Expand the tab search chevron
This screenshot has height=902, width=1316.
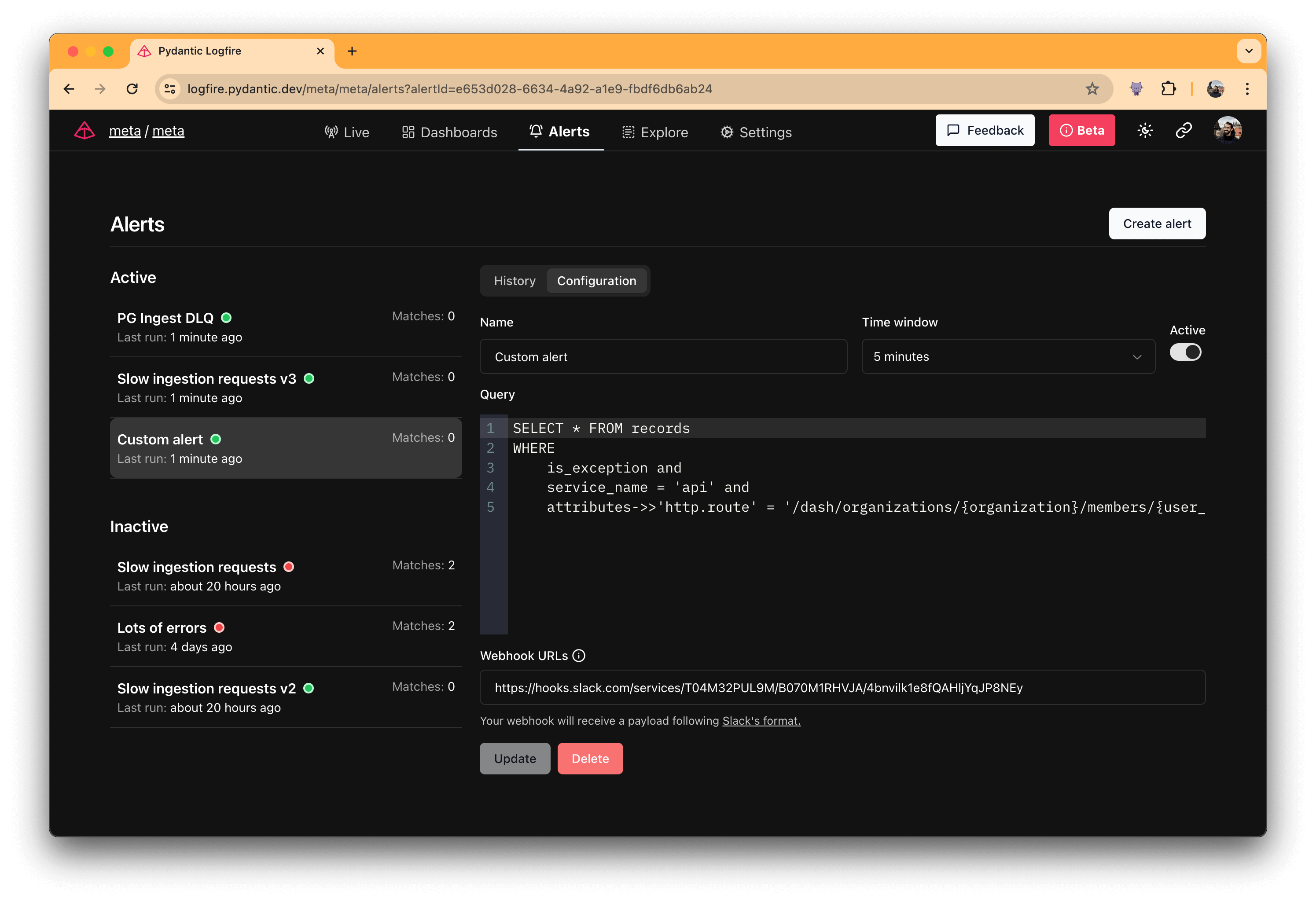(x=1249, y=51)
